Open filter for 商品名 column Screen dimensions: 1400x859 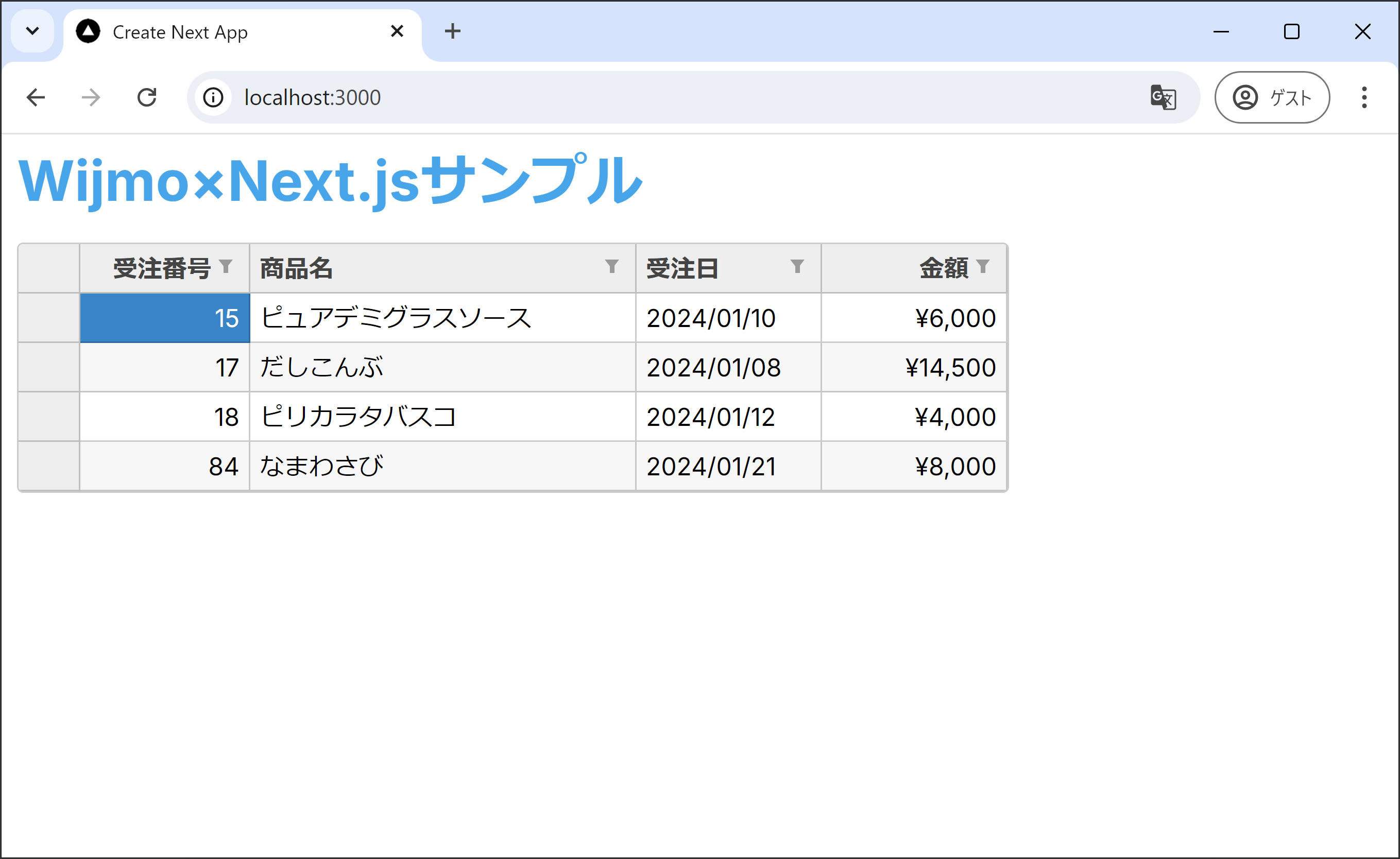(x=611, y=266)
